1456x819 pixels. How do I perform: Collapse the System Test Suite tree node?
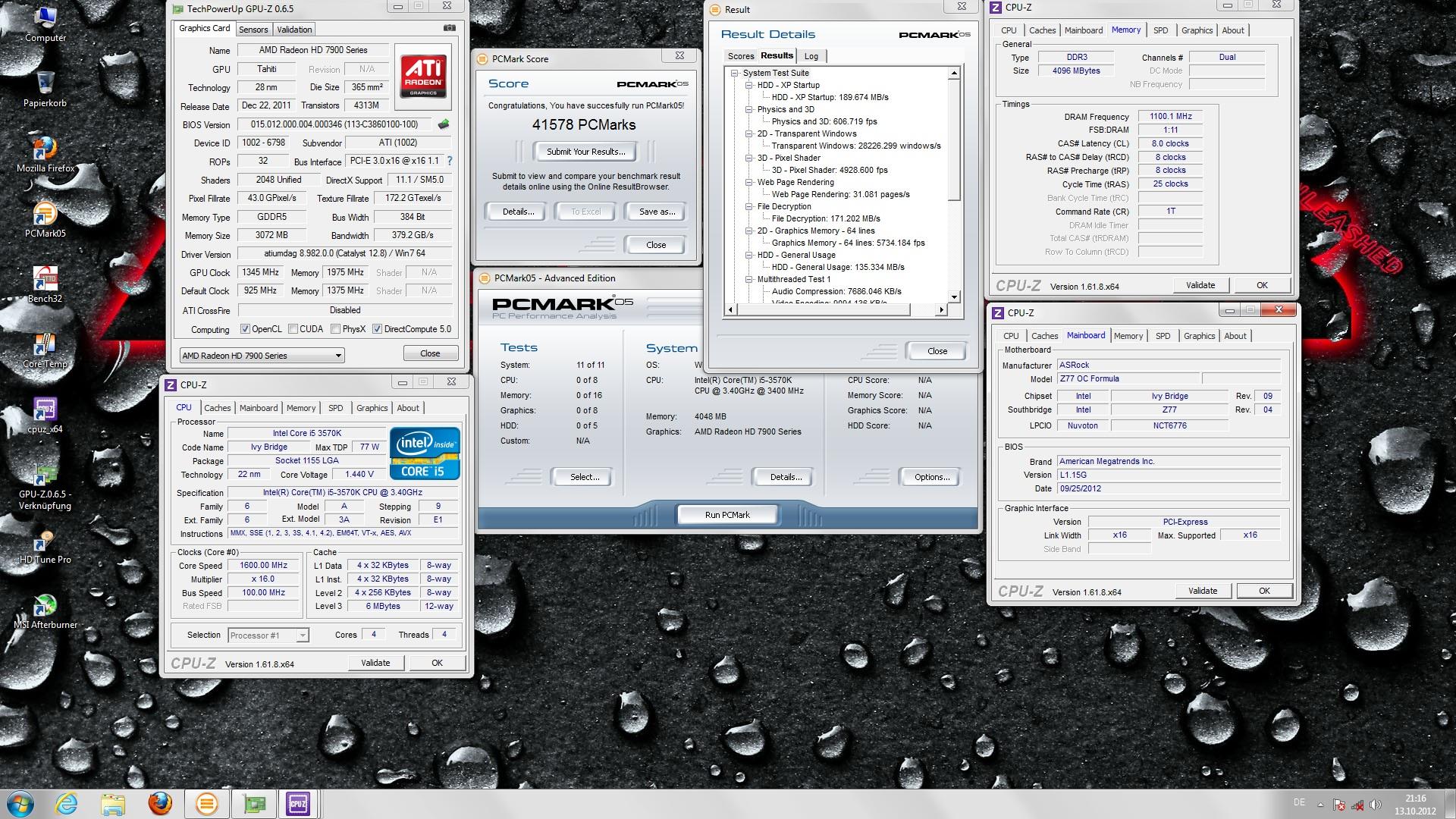[735, 74]
